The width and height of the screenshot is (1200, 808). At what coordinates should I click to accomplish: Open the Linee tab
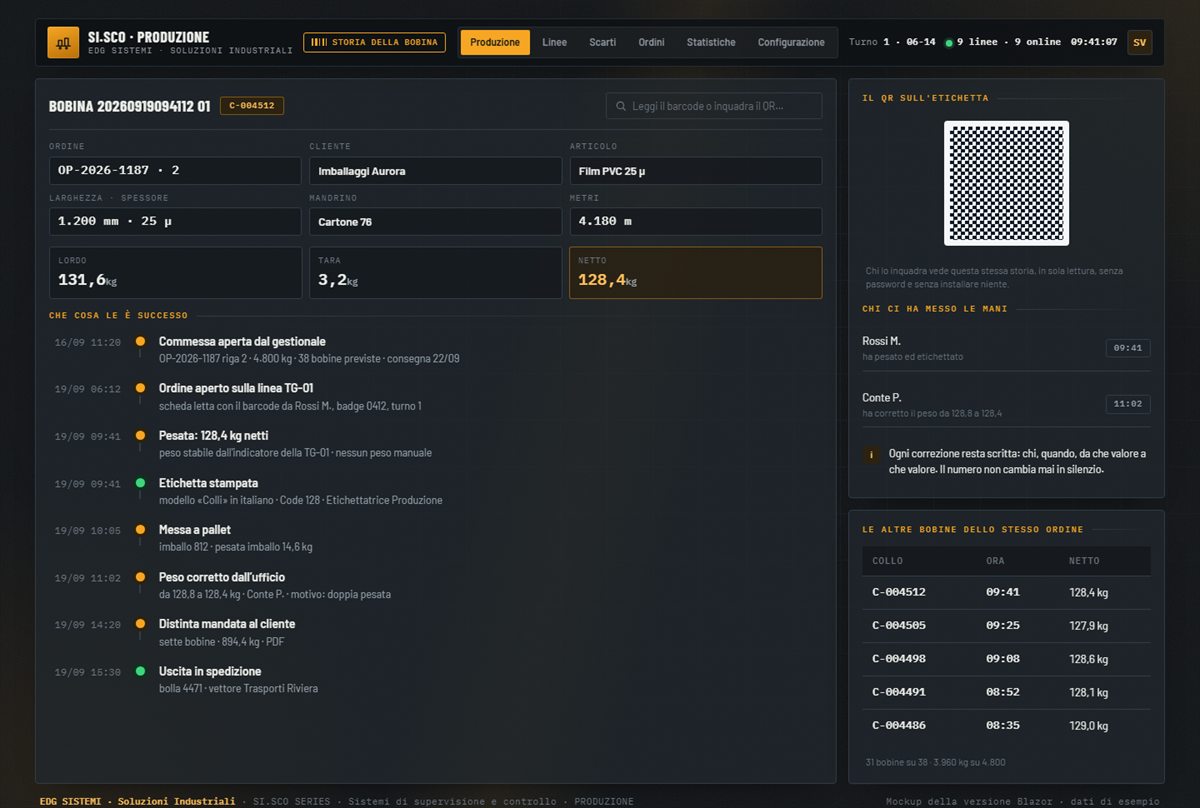[x=554, y=42]
